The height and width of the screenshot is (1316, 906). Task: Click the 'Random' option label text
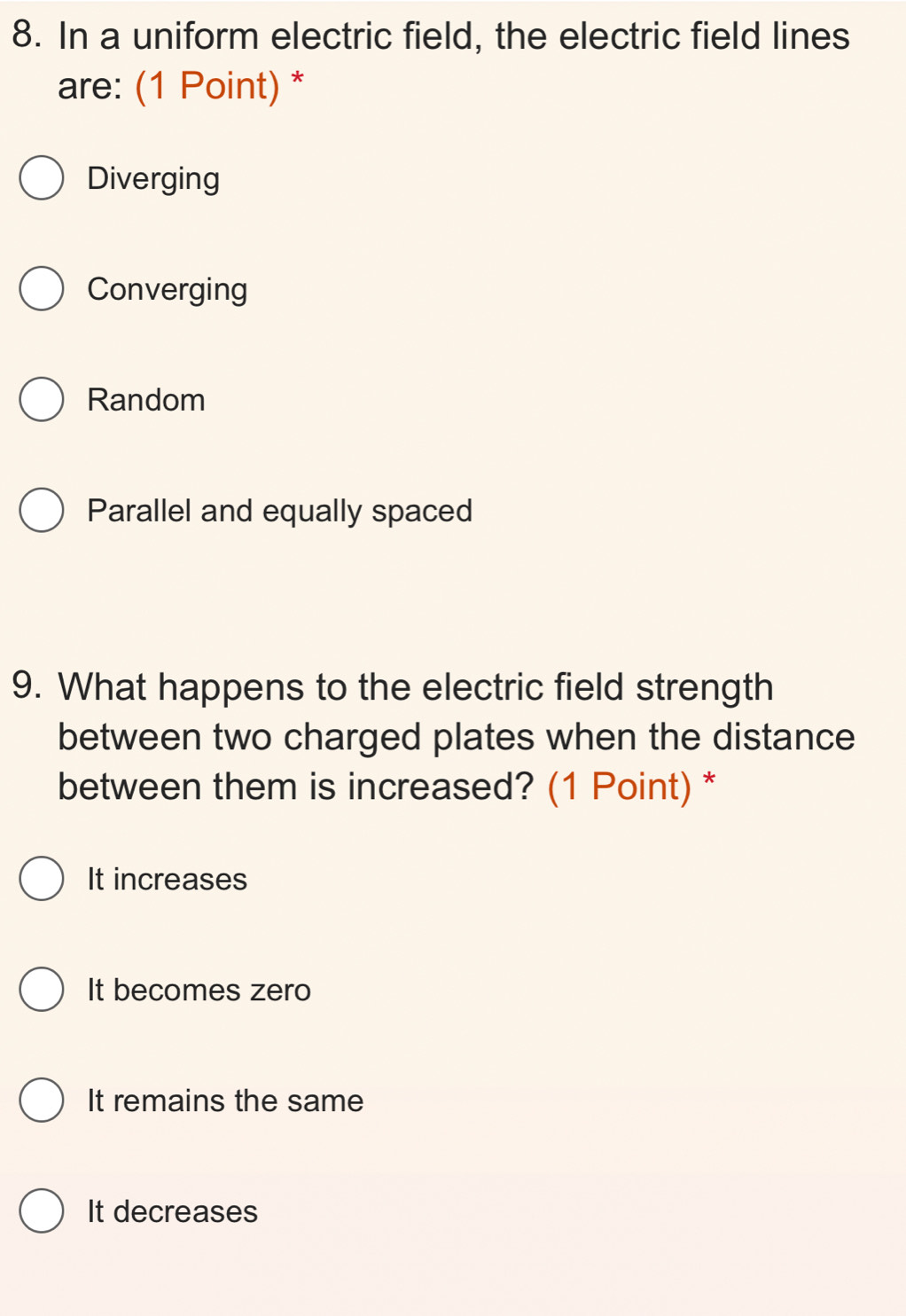(146, 400)
